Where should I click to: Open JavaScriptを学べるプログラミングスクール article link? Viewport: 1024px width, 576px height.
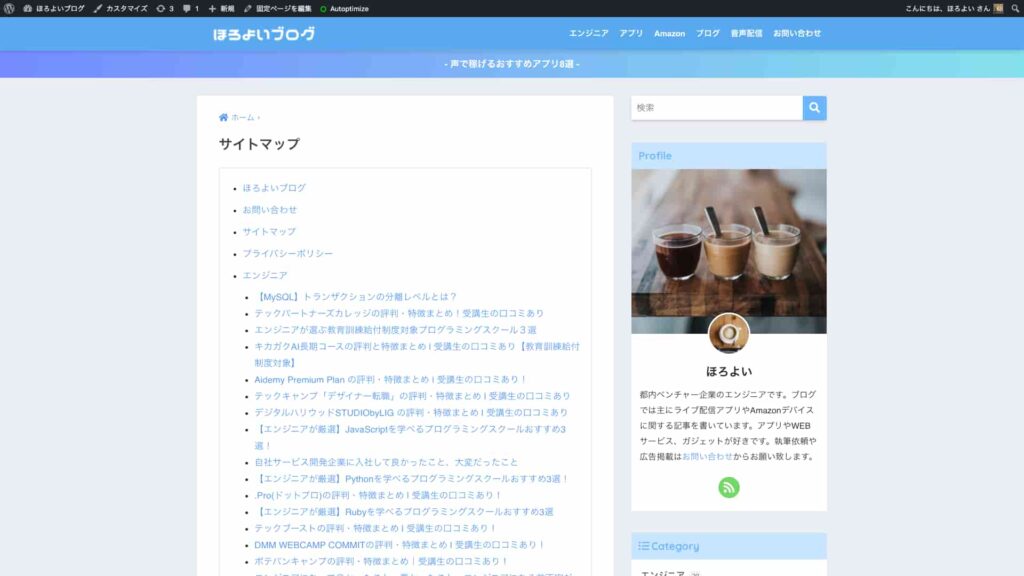(x=410, y=438)
